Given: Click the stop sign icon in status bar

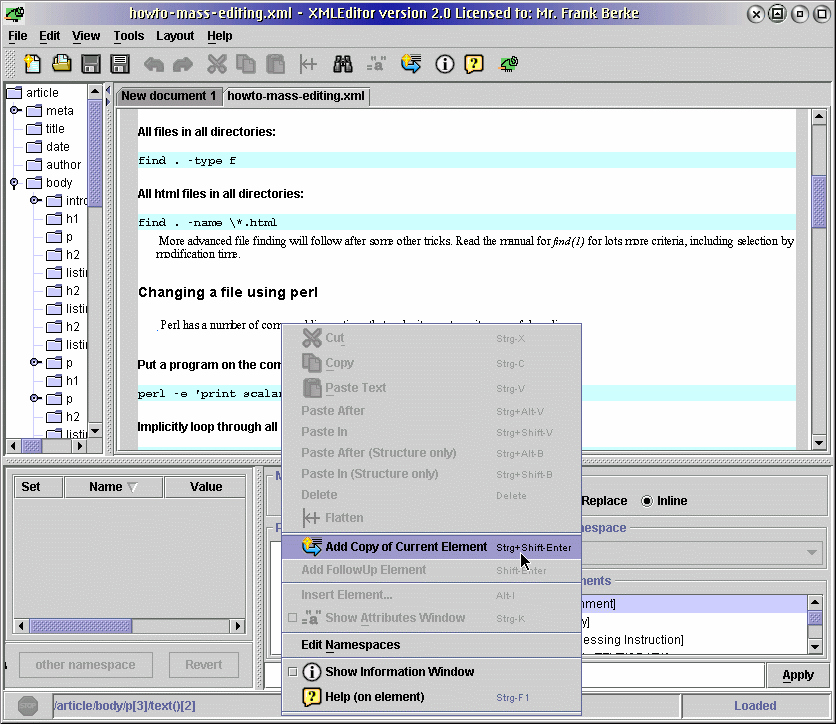Looking at the screenshot, I should pyautogui.click(x=29, y=706).
